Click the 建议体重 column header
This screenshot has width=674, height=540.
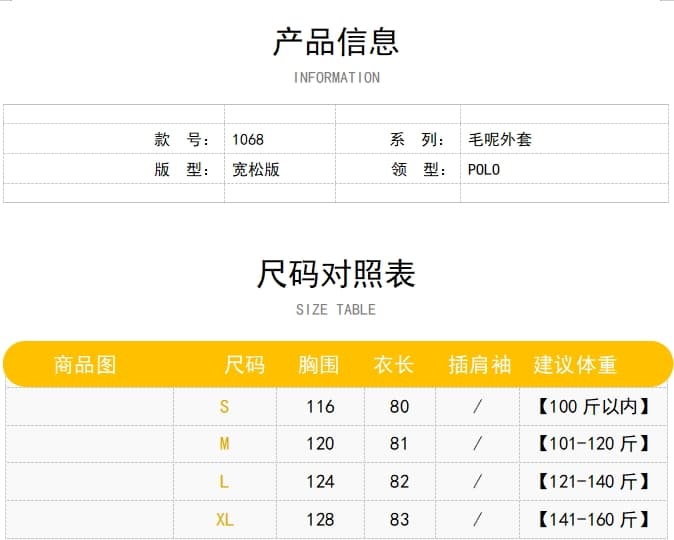575,365
